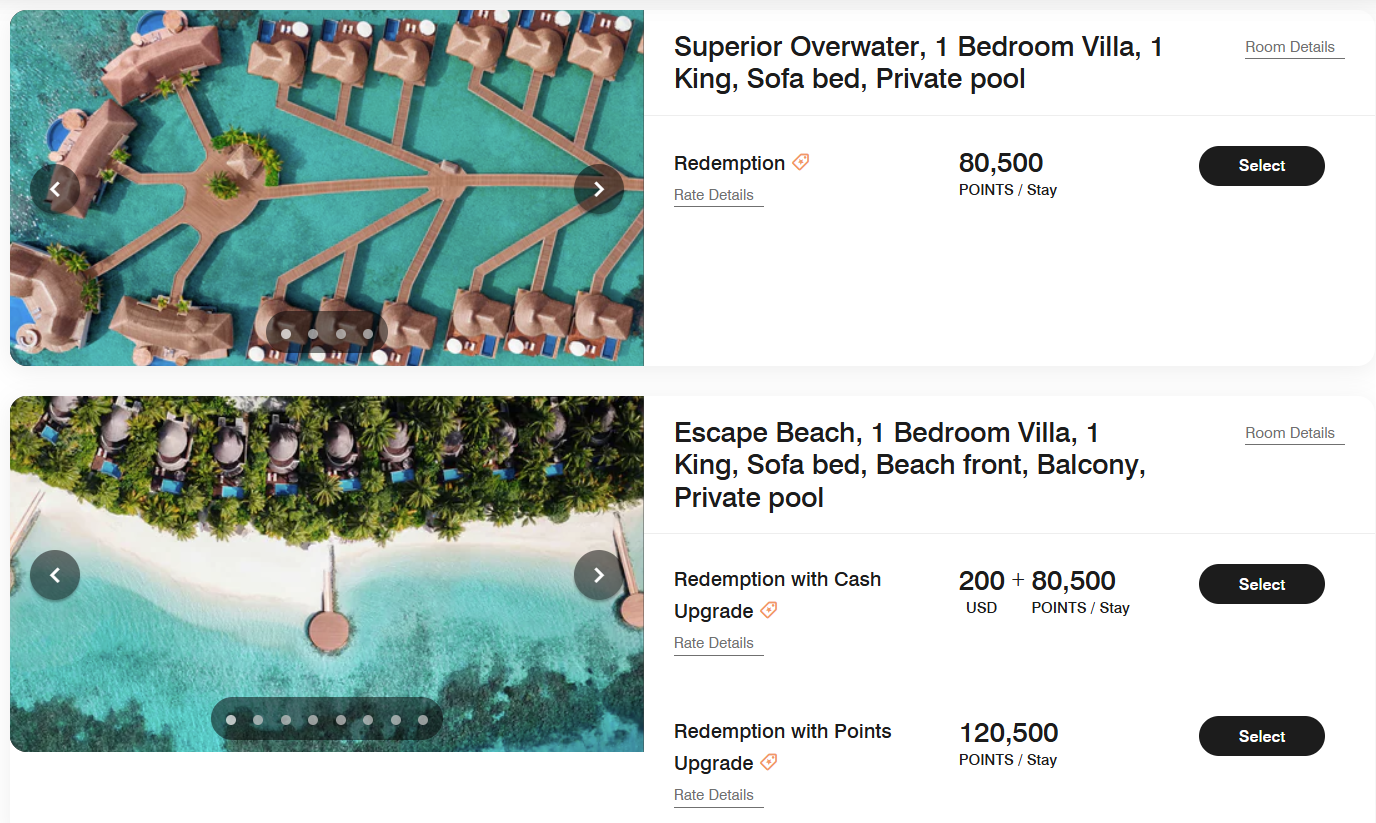Select the 200 USD plus points rate
The height and width of the screenshot is (823, 1376).
pyautogui.click(x=1261, y=584)
